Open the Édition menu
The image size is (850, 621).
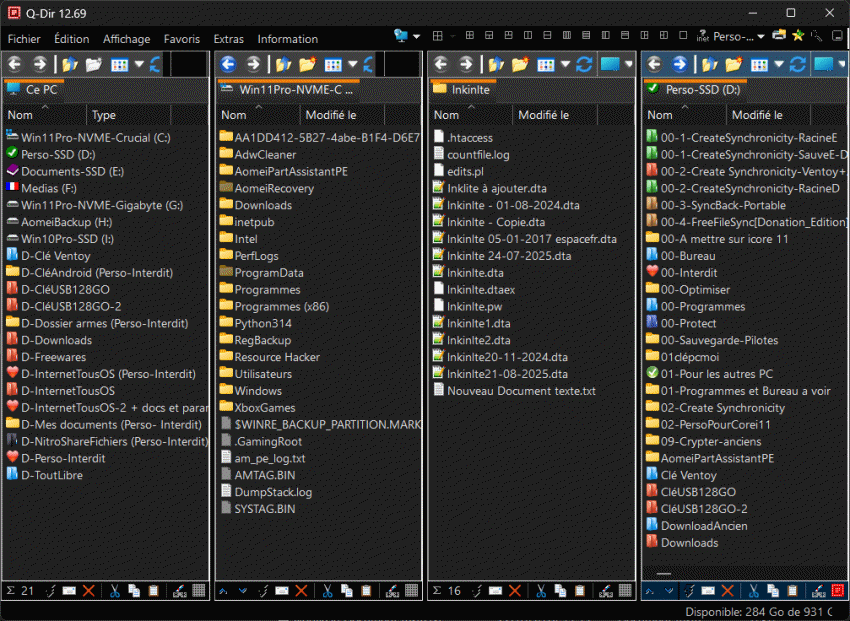72,39
